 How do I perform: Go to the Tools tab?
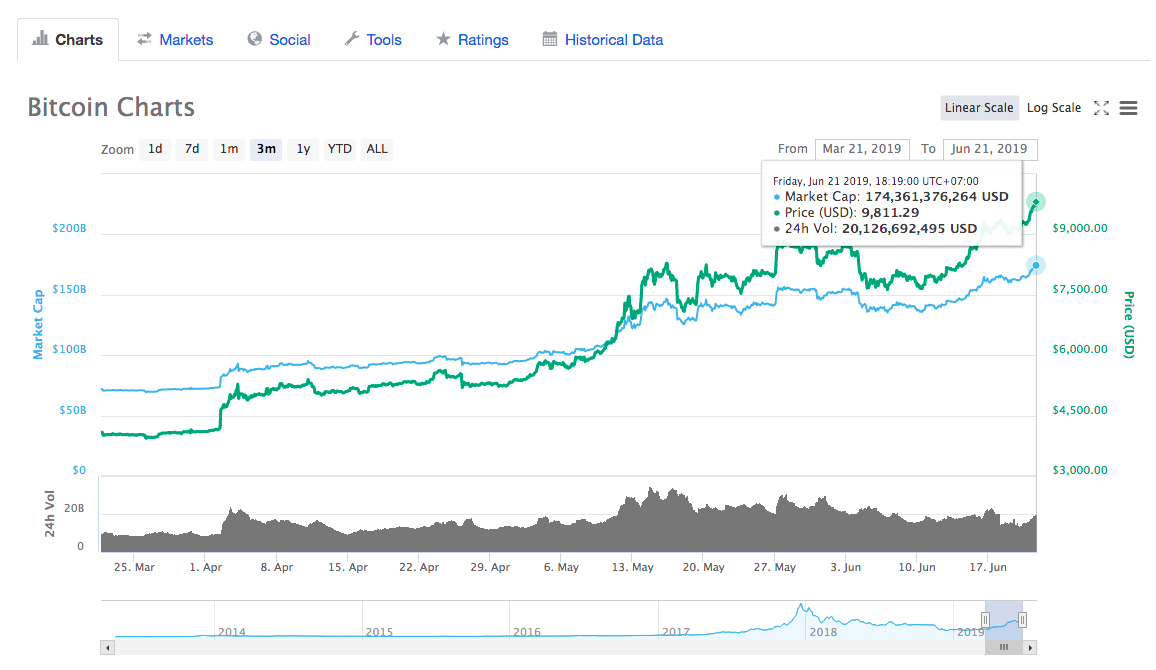tap(373, 40)
